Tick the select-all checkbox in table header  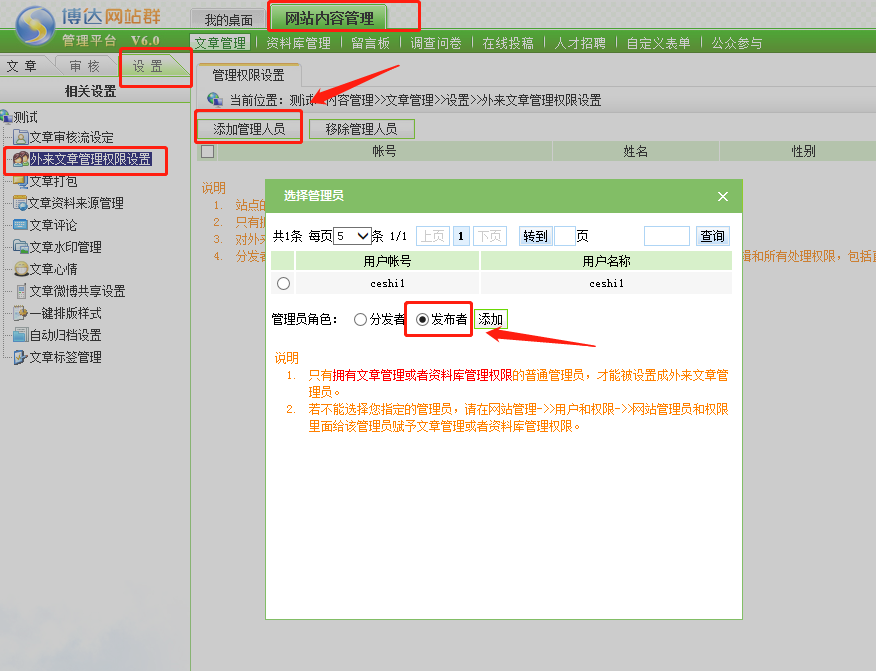(x=208, y=152)
